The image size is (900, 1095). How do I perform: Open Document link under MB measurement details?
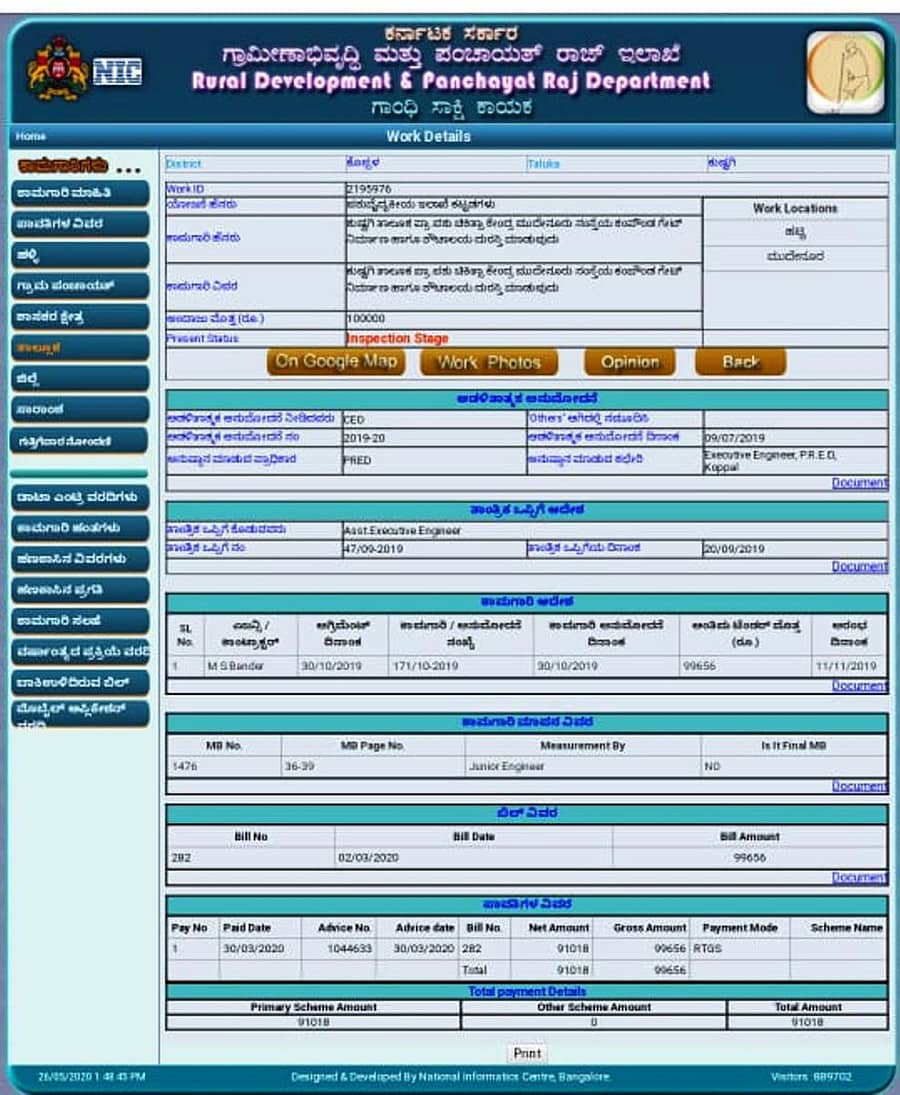coord(859,786)
